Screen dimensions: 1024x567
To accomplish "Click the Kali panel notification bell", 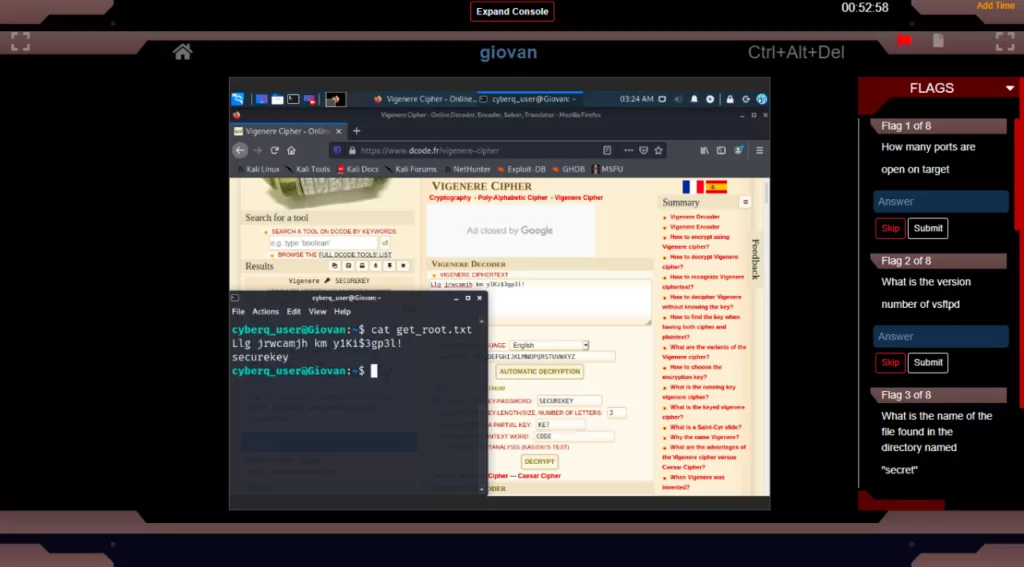I will (x=694, y=99).
